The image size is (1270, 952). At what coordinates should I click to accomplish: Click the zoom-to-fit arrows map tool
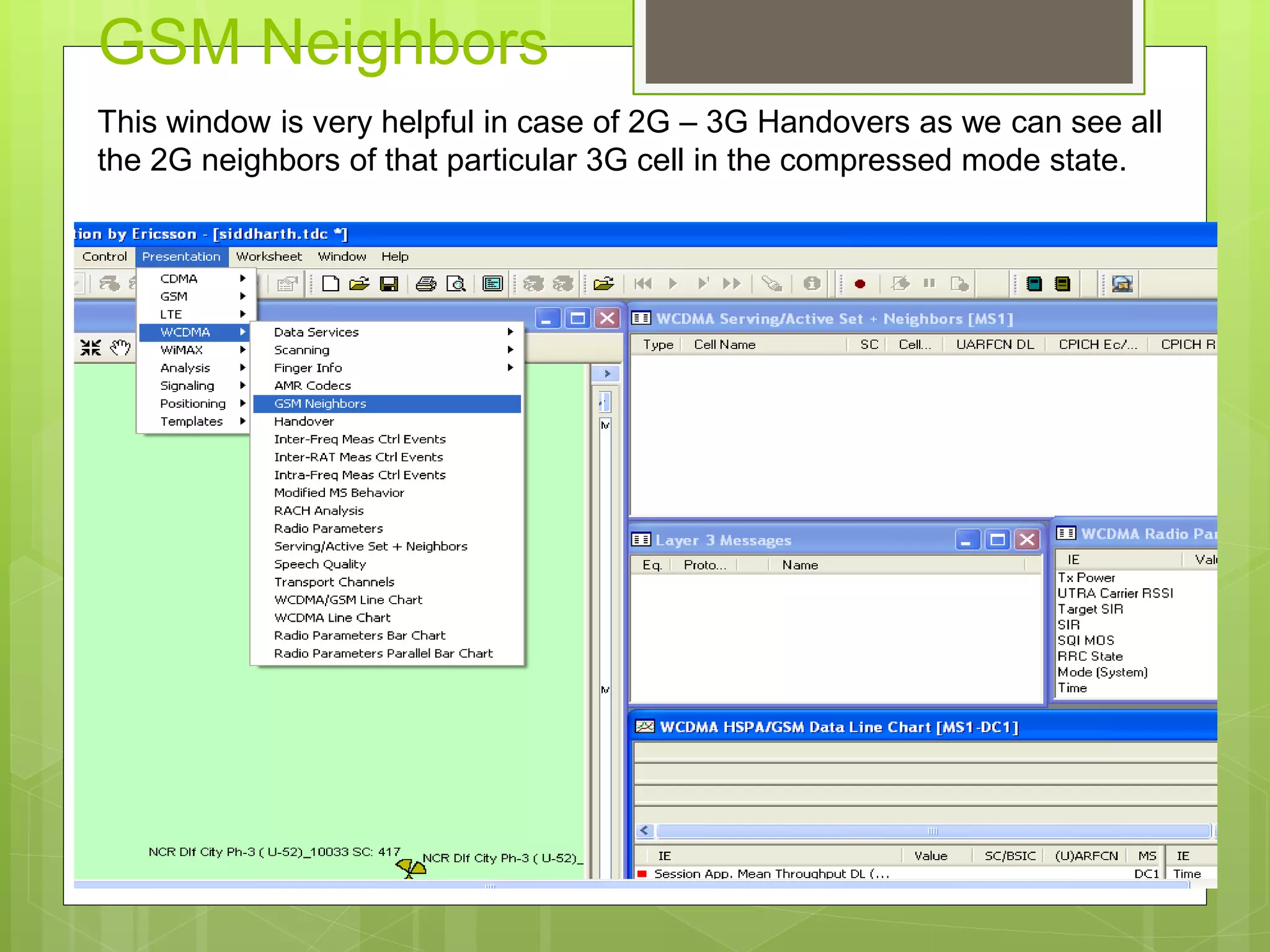pyautogui.click(x=91, y=348)
